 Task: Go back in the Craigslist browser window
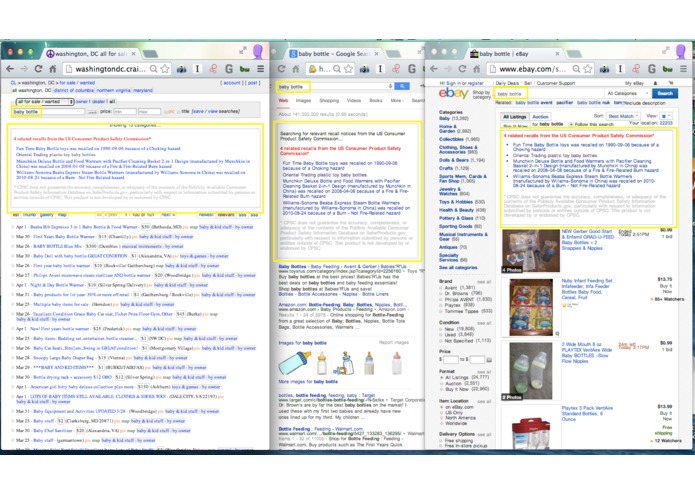click(x=10, y=69)
